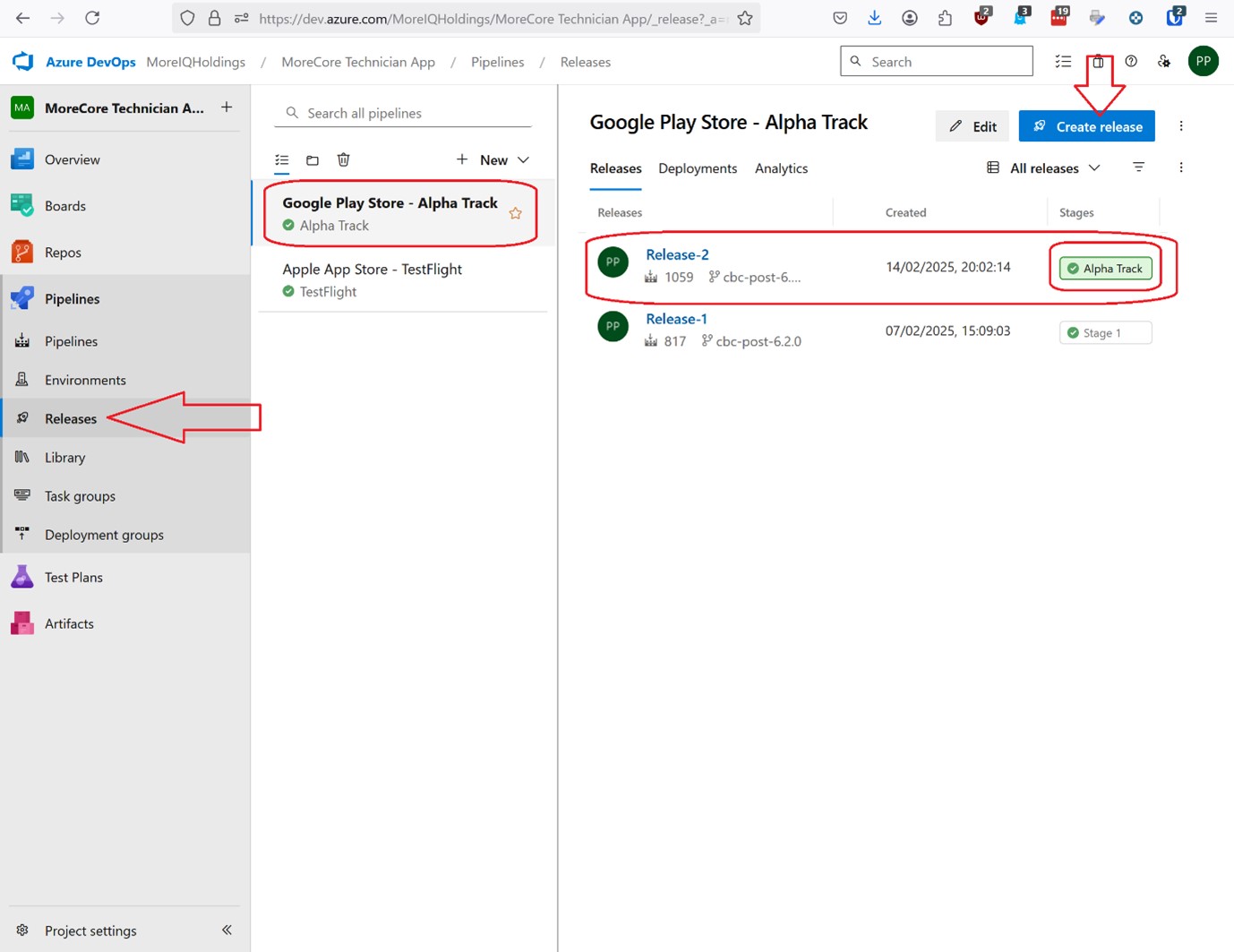Unfavorite the Google Play Store - Alpha Track pipeline
The image size is (1234, 952).
[x=516, y=213]
